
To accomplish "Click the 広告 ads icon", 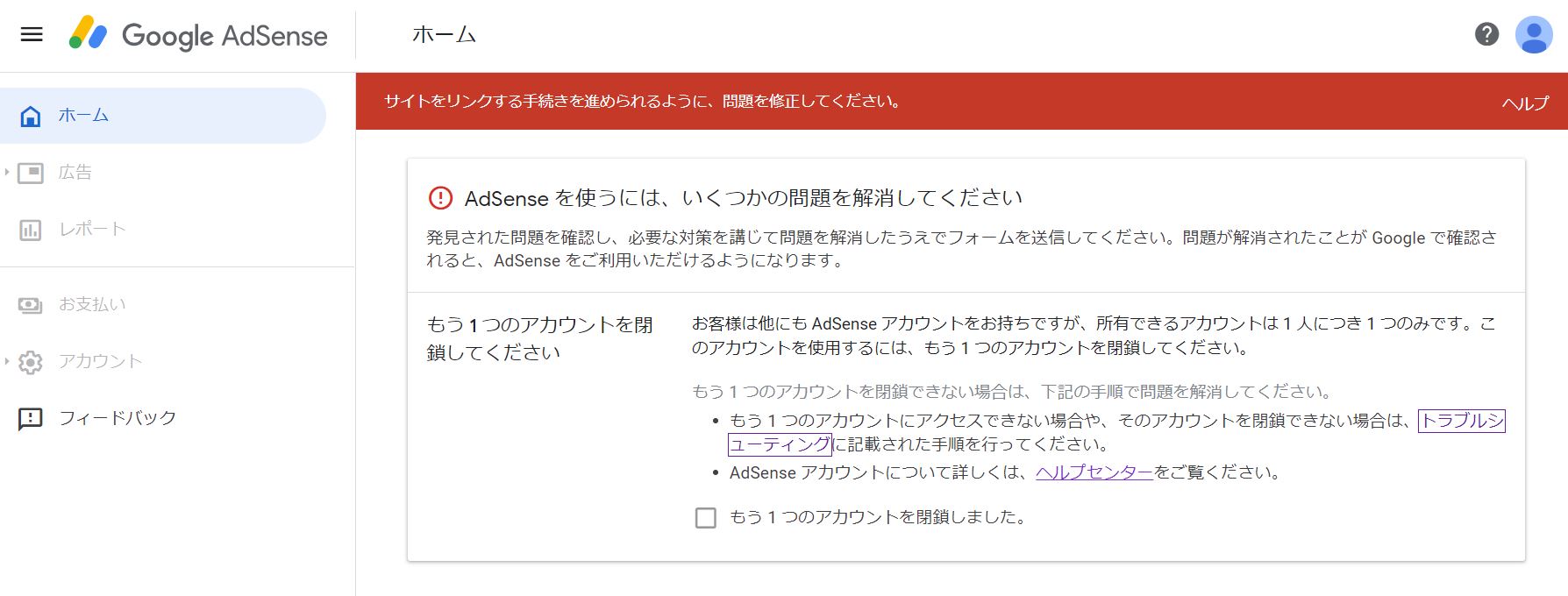I will click(x=31, y=173).
